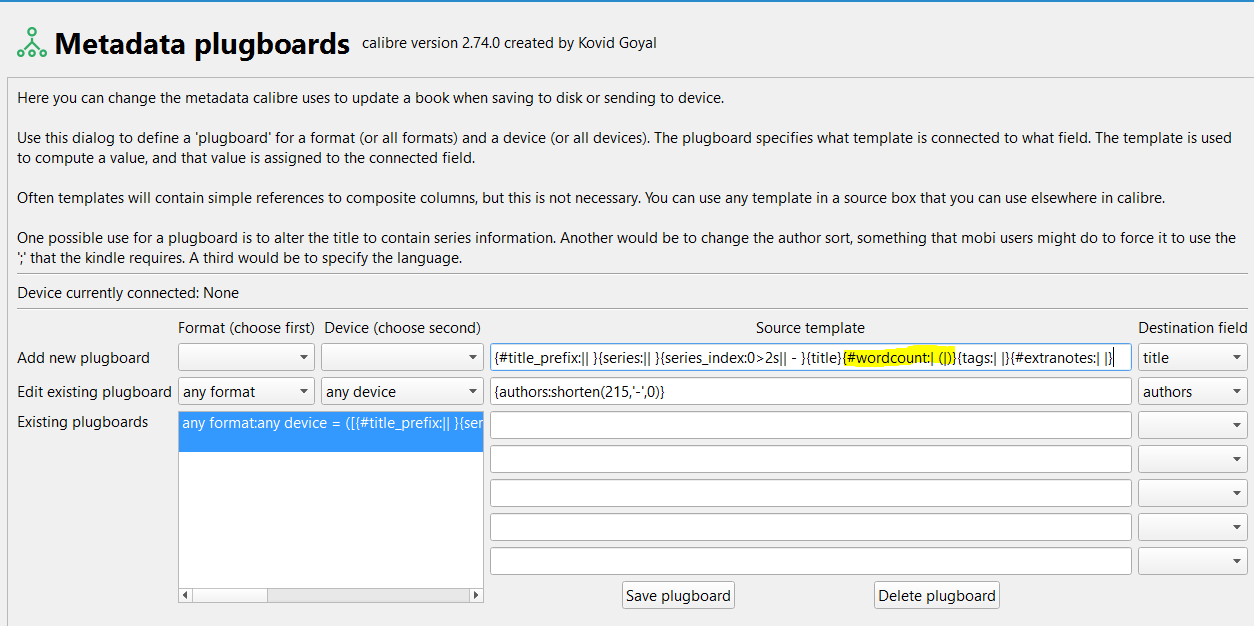
Task: Click the 'Device currently connected: None' text
Action: (x=128, y=293)
